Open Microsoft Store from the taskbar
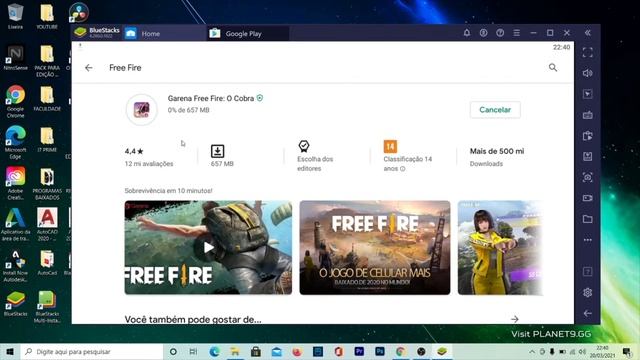The width and height of the screenshot is (640, 360). pyautogui.click(x=256, y=351)
